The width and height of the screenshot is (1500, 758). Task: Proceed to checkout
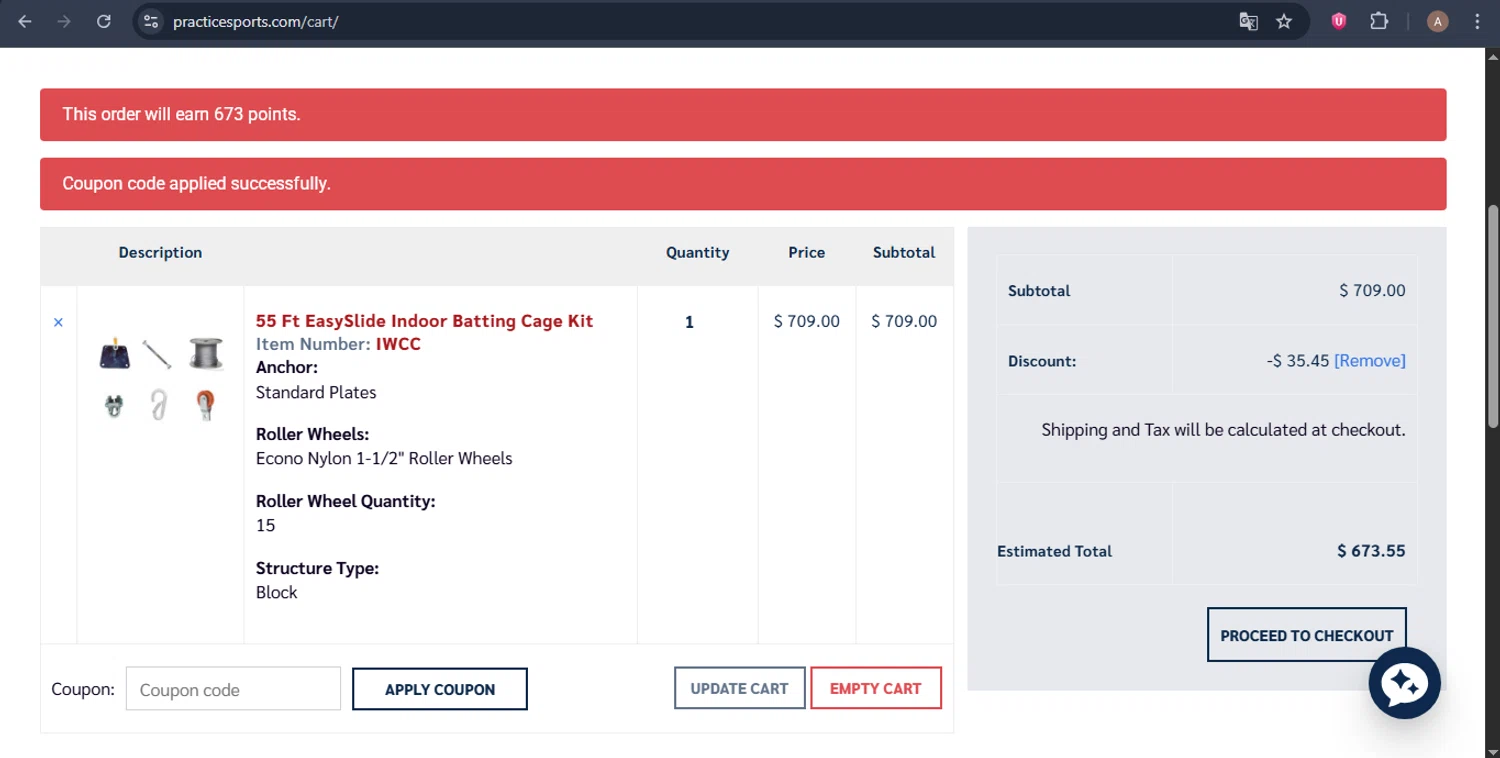pyautogui.click(x=1306, y=635)
